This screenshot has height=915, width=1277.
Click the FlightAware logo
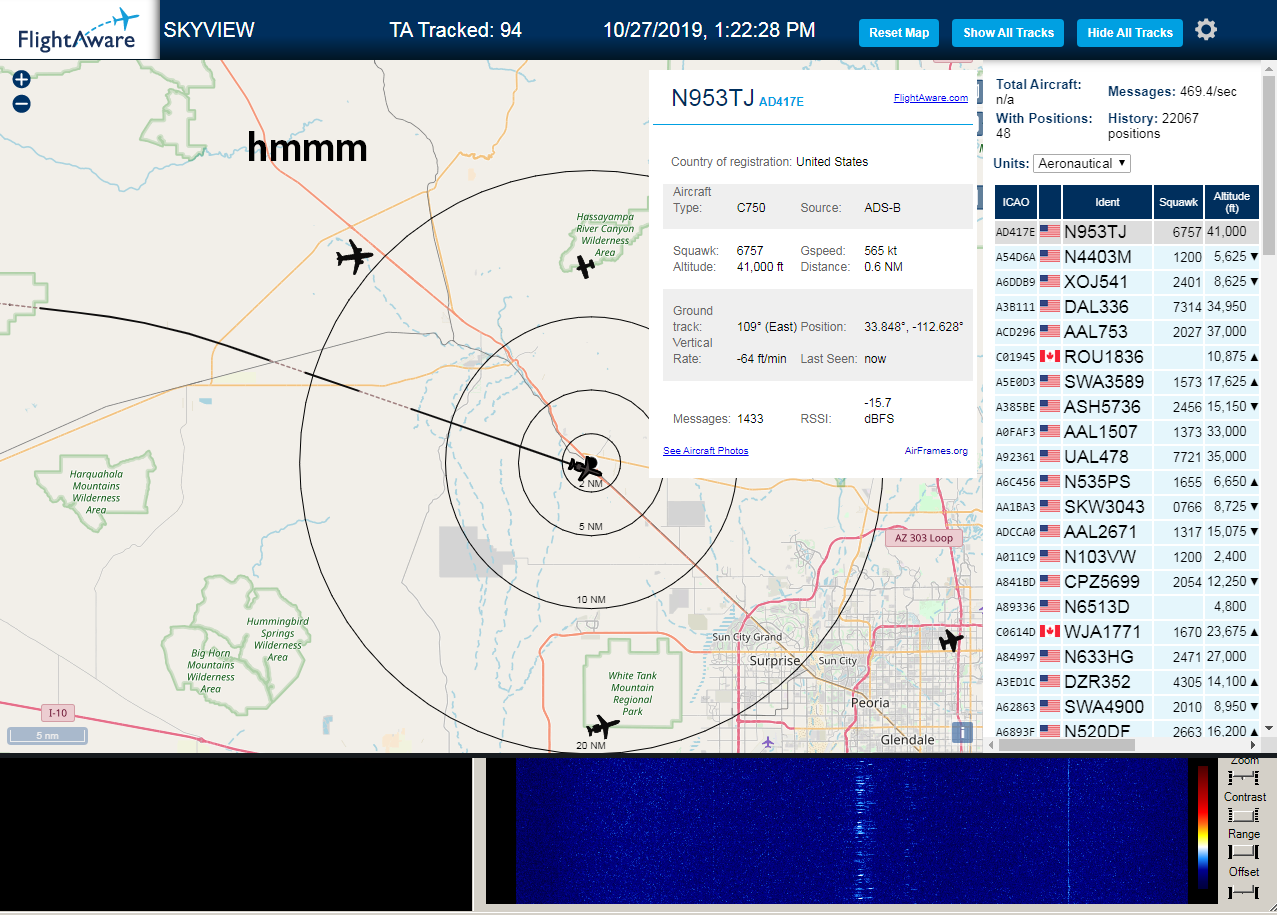click(79, 30)
